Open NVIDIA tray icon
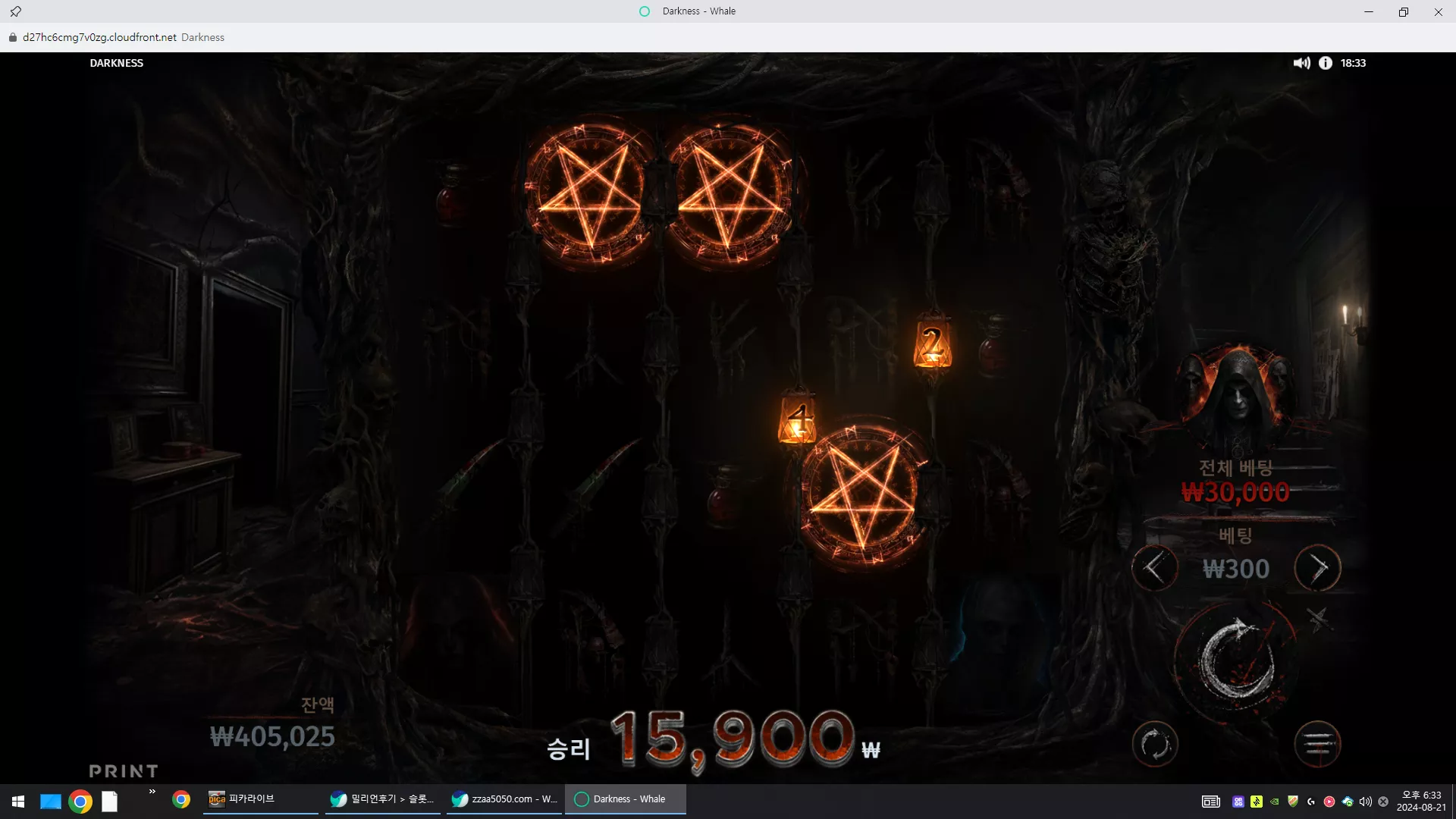Screen dimensions: 1456x819 [1275, 802]
